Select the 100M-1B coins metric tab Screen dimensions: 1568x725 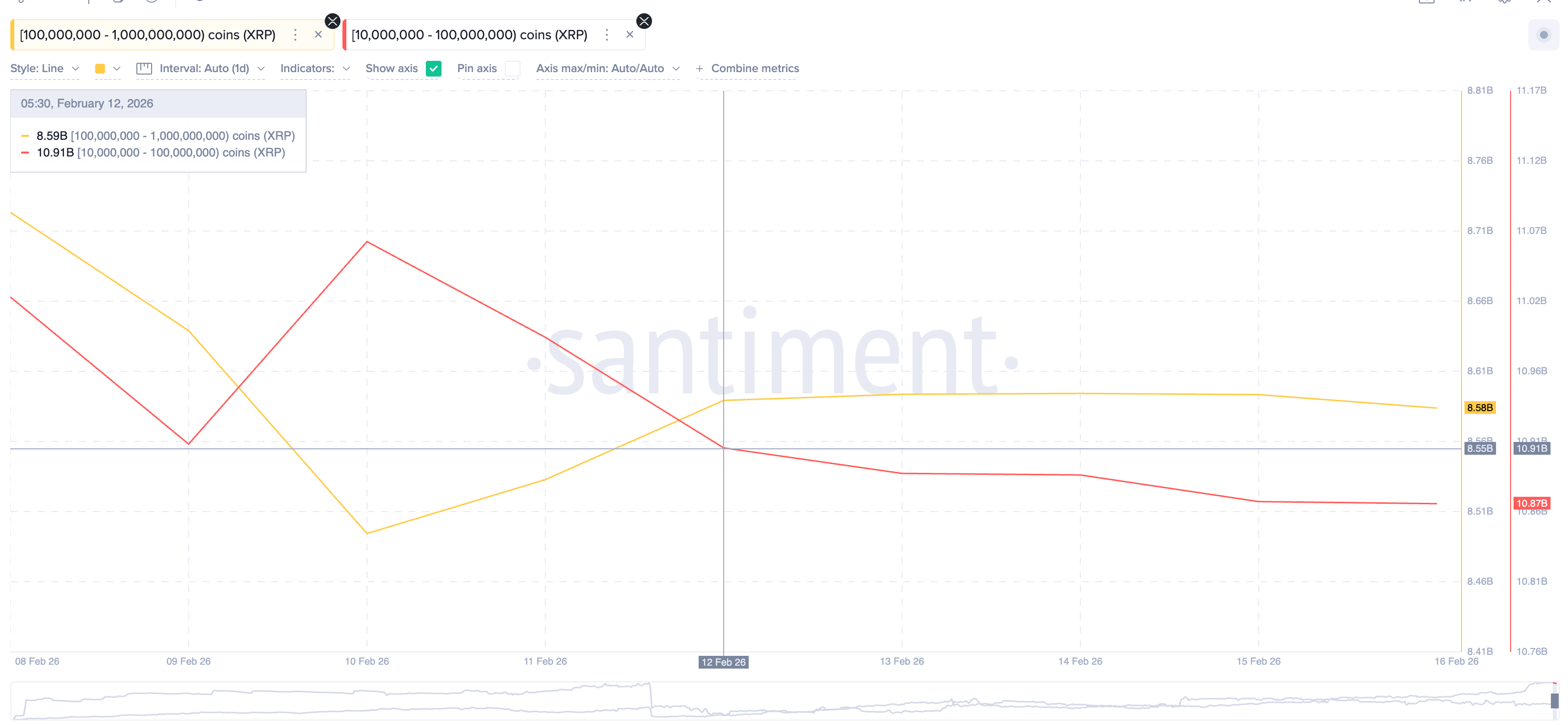tap(147, 35)
